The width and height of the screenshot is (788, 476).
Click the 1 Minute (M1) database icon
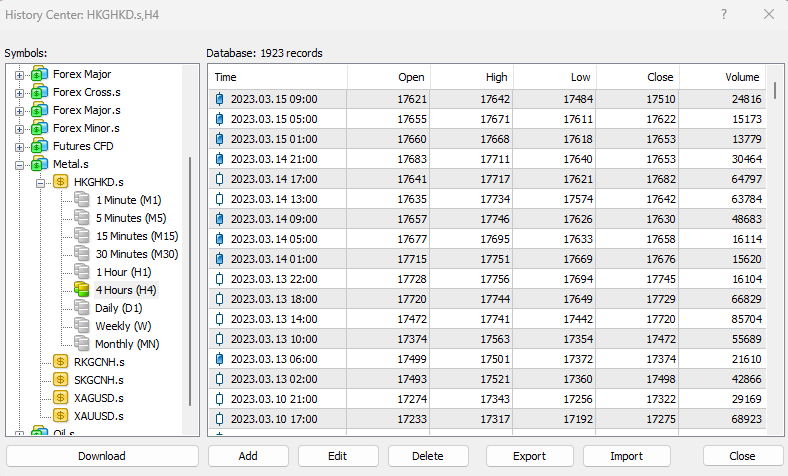point(82,200)
